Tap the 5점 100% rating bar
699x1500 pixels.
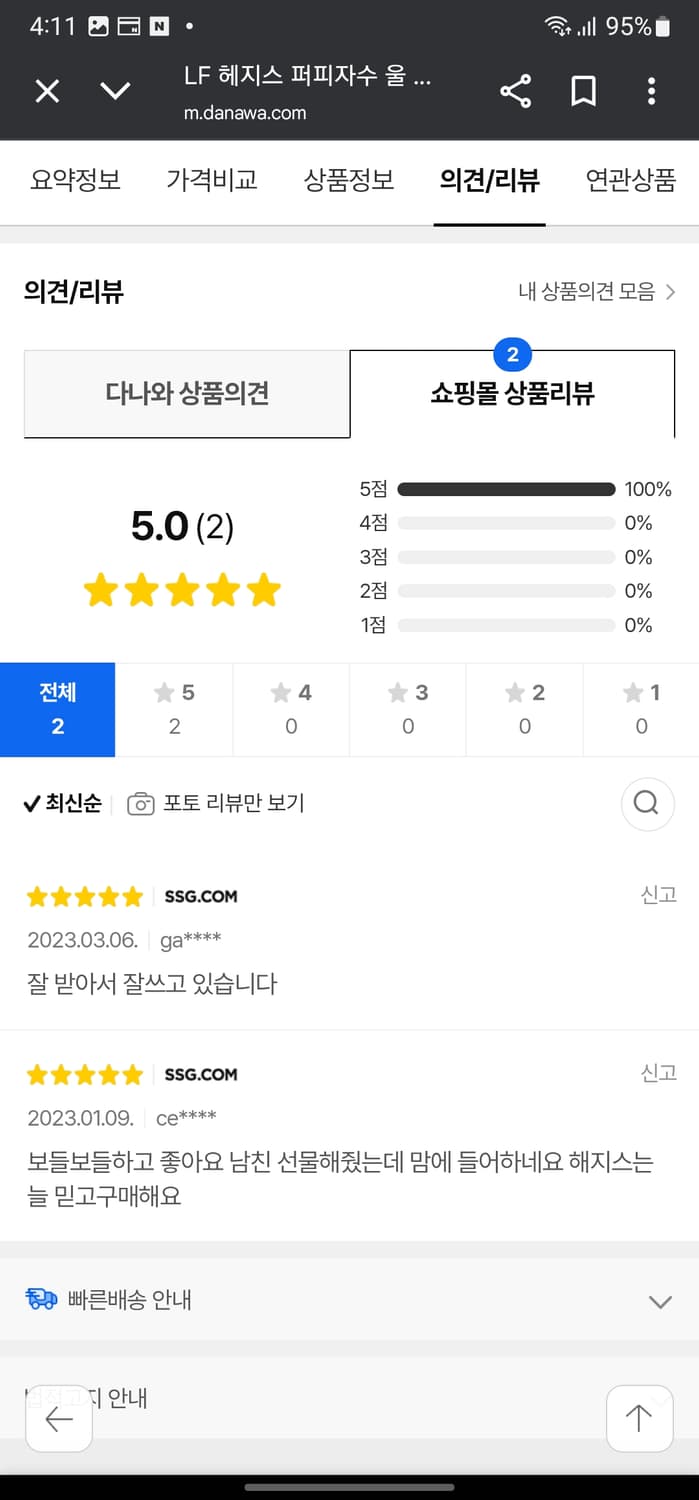point(506,489)
